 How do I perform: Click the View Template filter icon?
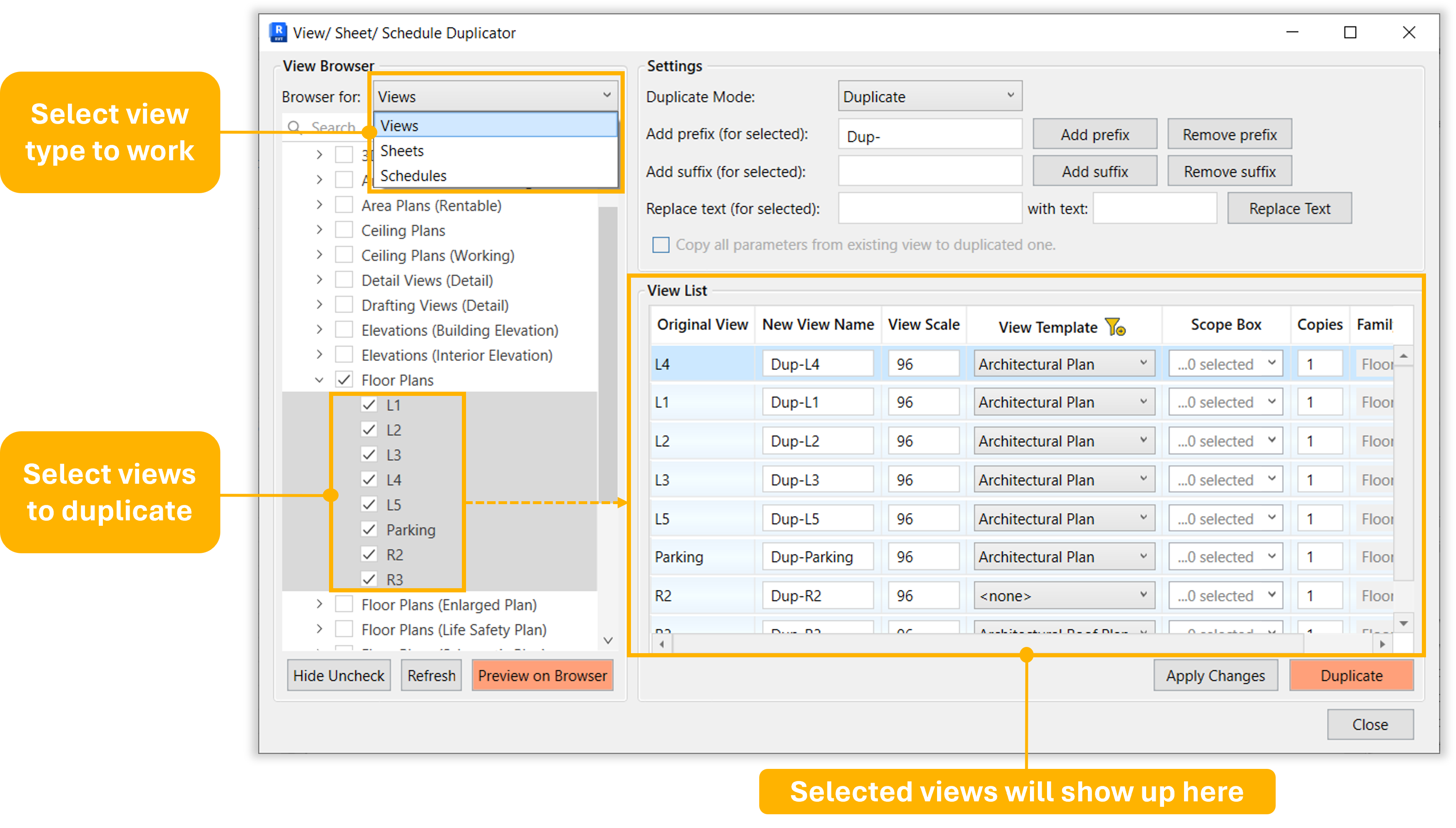(1115, 327)
